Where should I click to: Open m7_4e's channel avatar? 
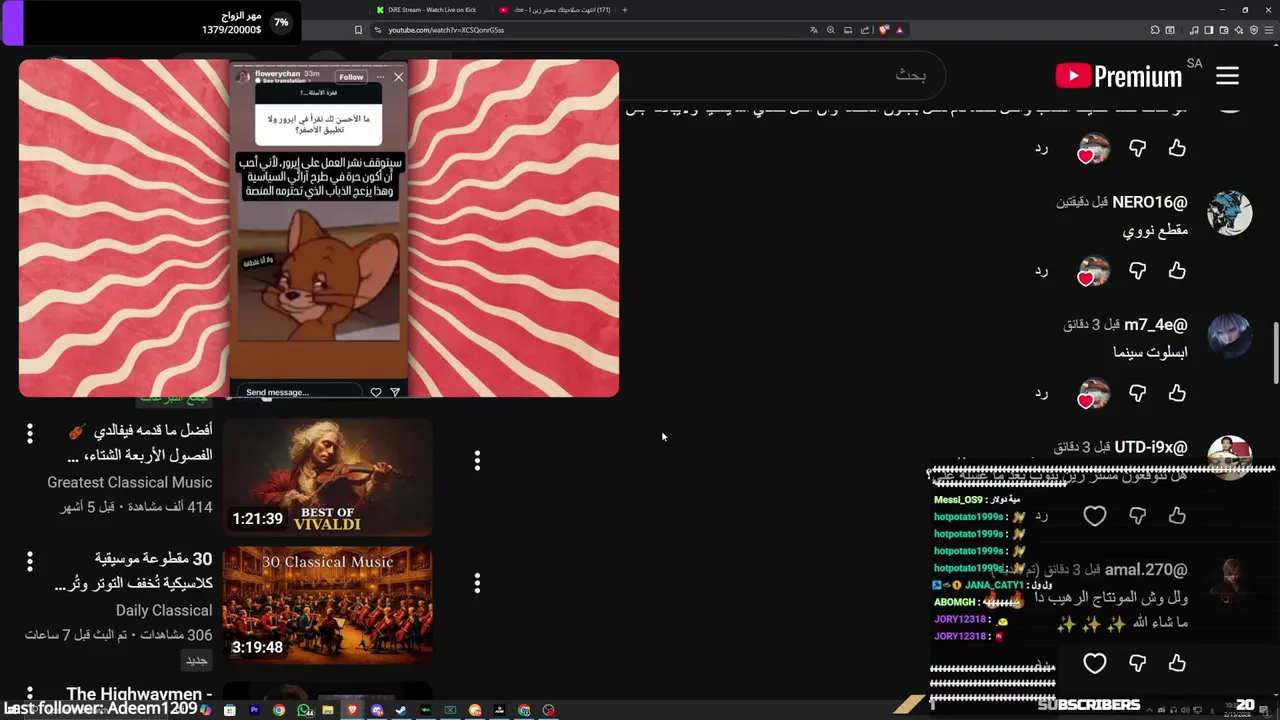pos(1230,336)
